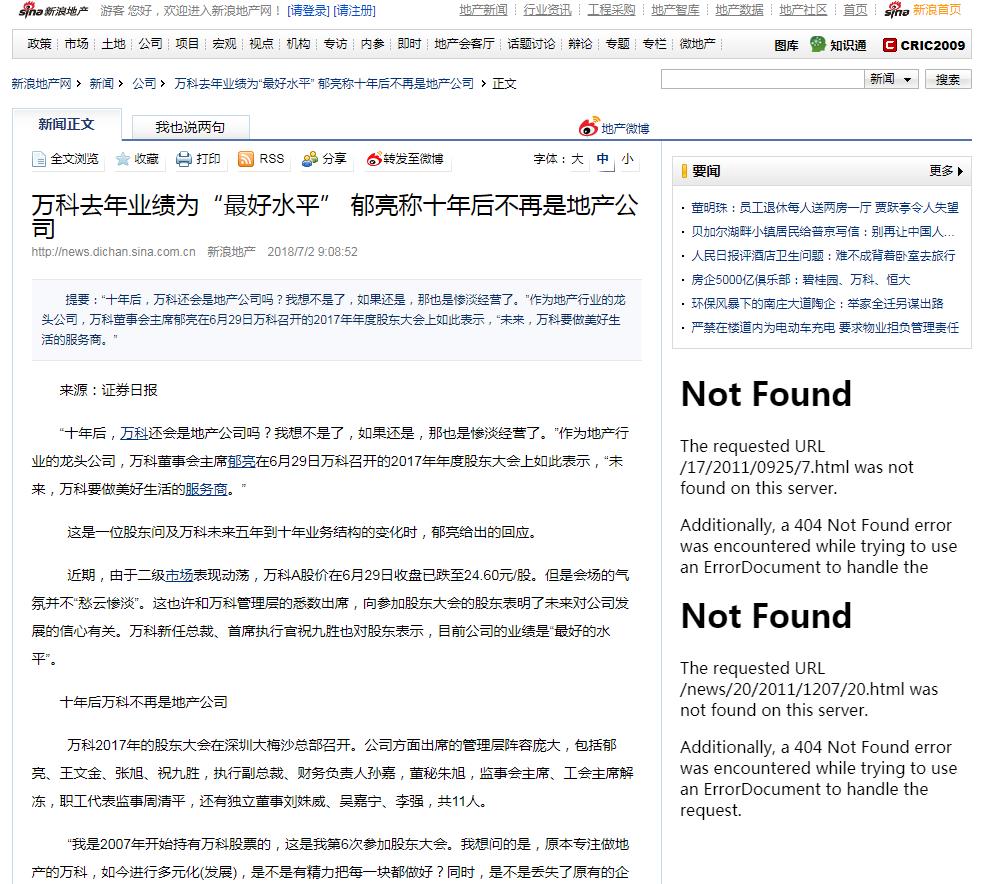Image resolution: width=998 pixels, height=884 pixels.
Task: Open the 专题 navigation item
Action: click(617, 44)
